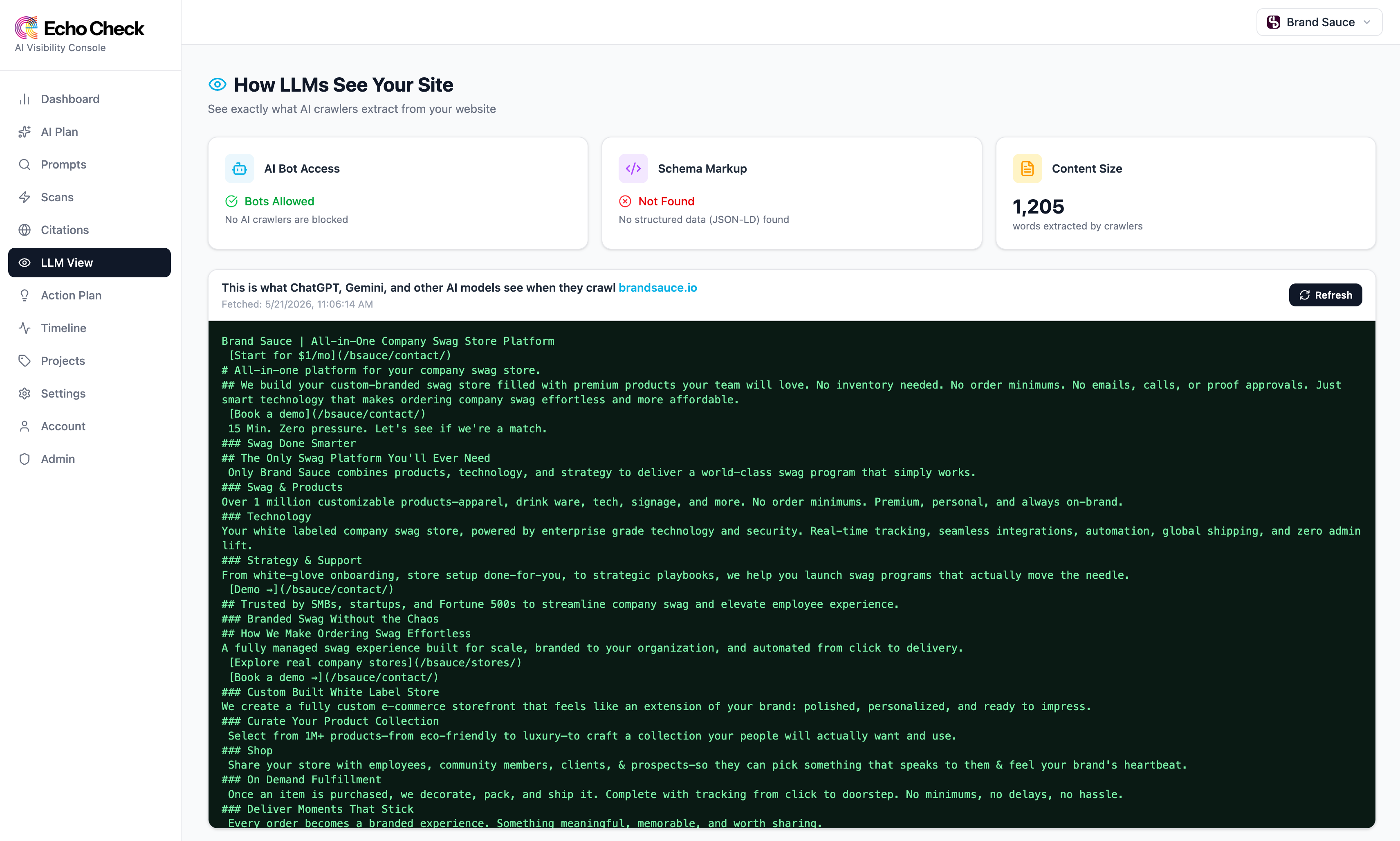Click the Schema Markup card title
This screenshot has height=841, width=1400.
702,168
